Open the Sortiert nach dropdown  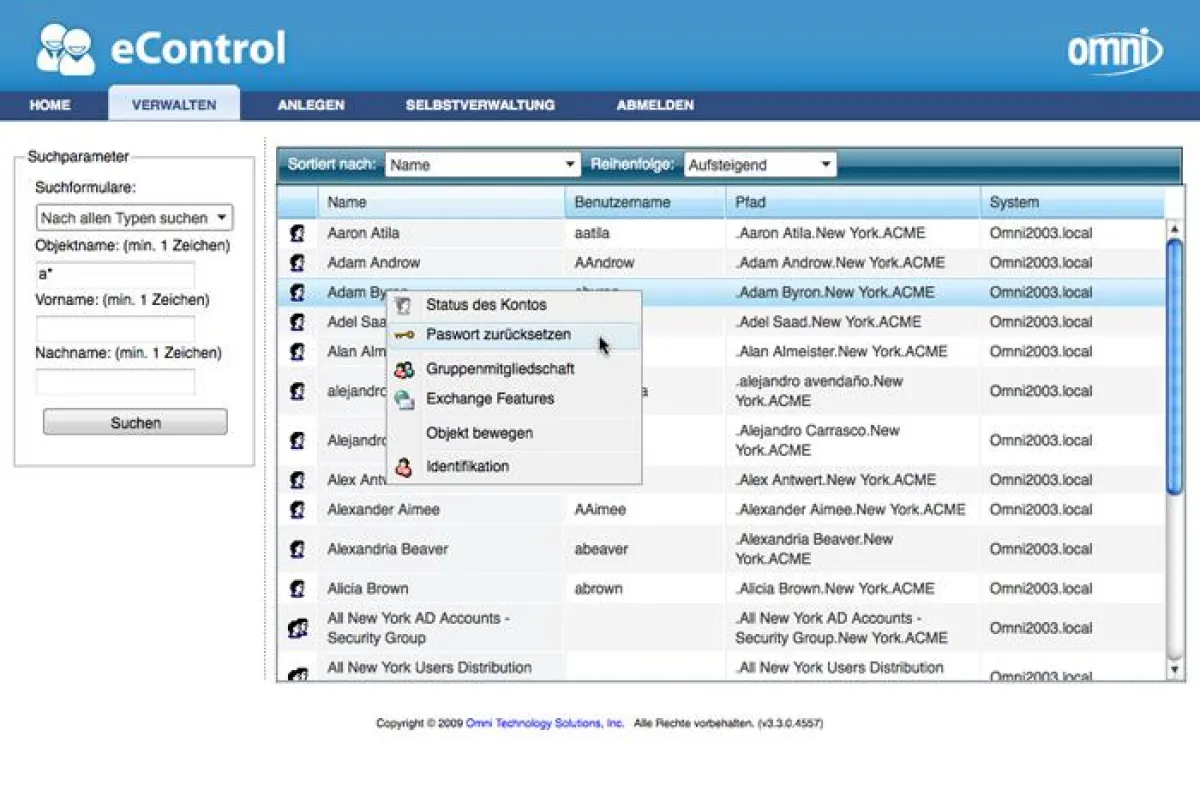(x=572, y=164)
